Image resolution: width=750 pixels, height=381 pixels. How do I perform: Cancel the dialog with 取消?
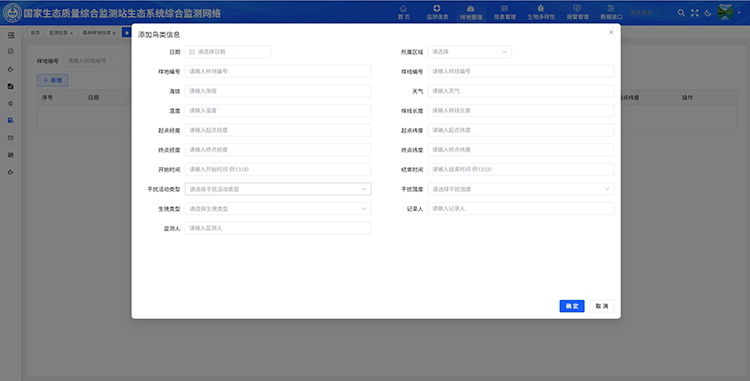602,306
